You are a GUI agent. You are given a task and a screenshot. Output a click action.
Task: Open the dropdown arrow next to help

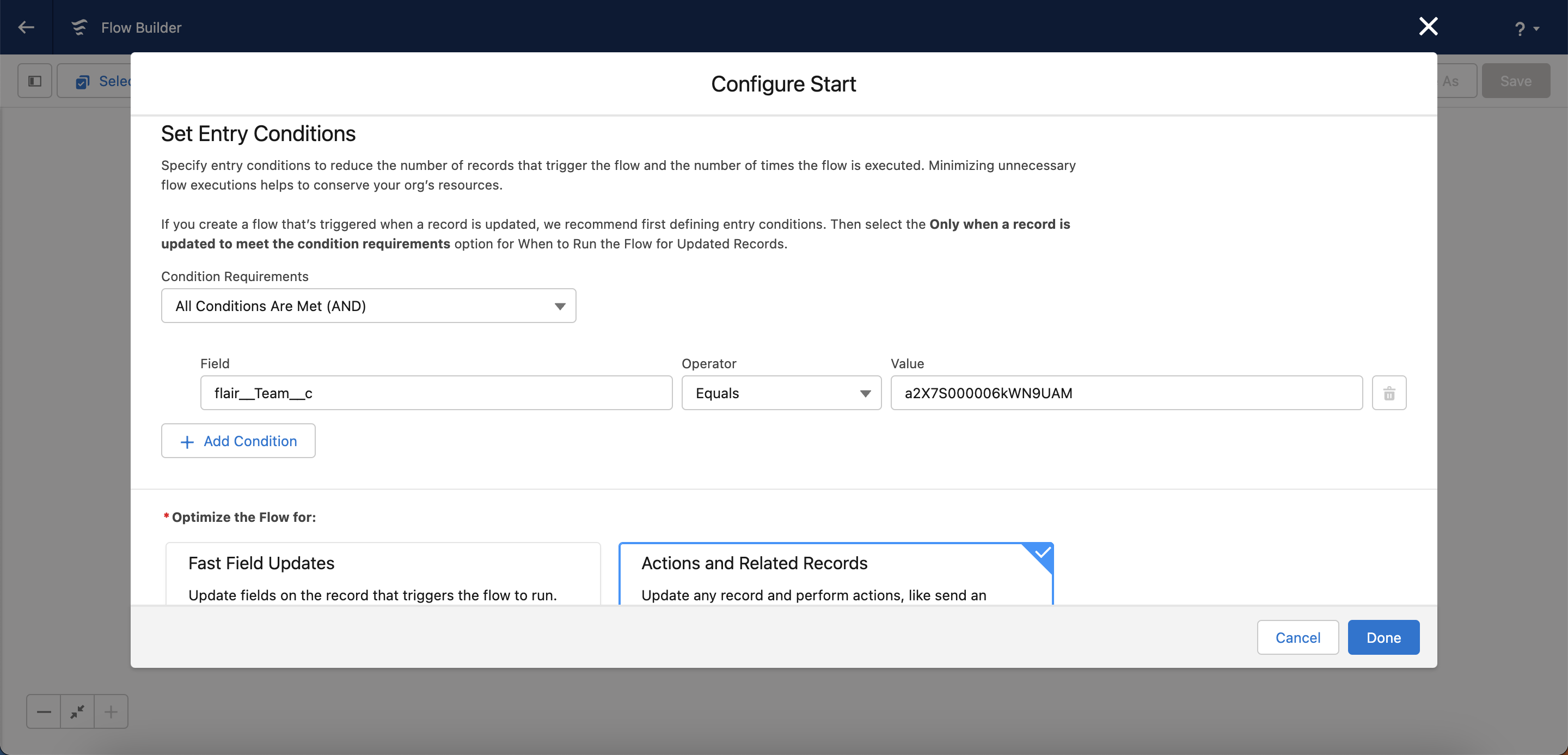pos(1536,29)
